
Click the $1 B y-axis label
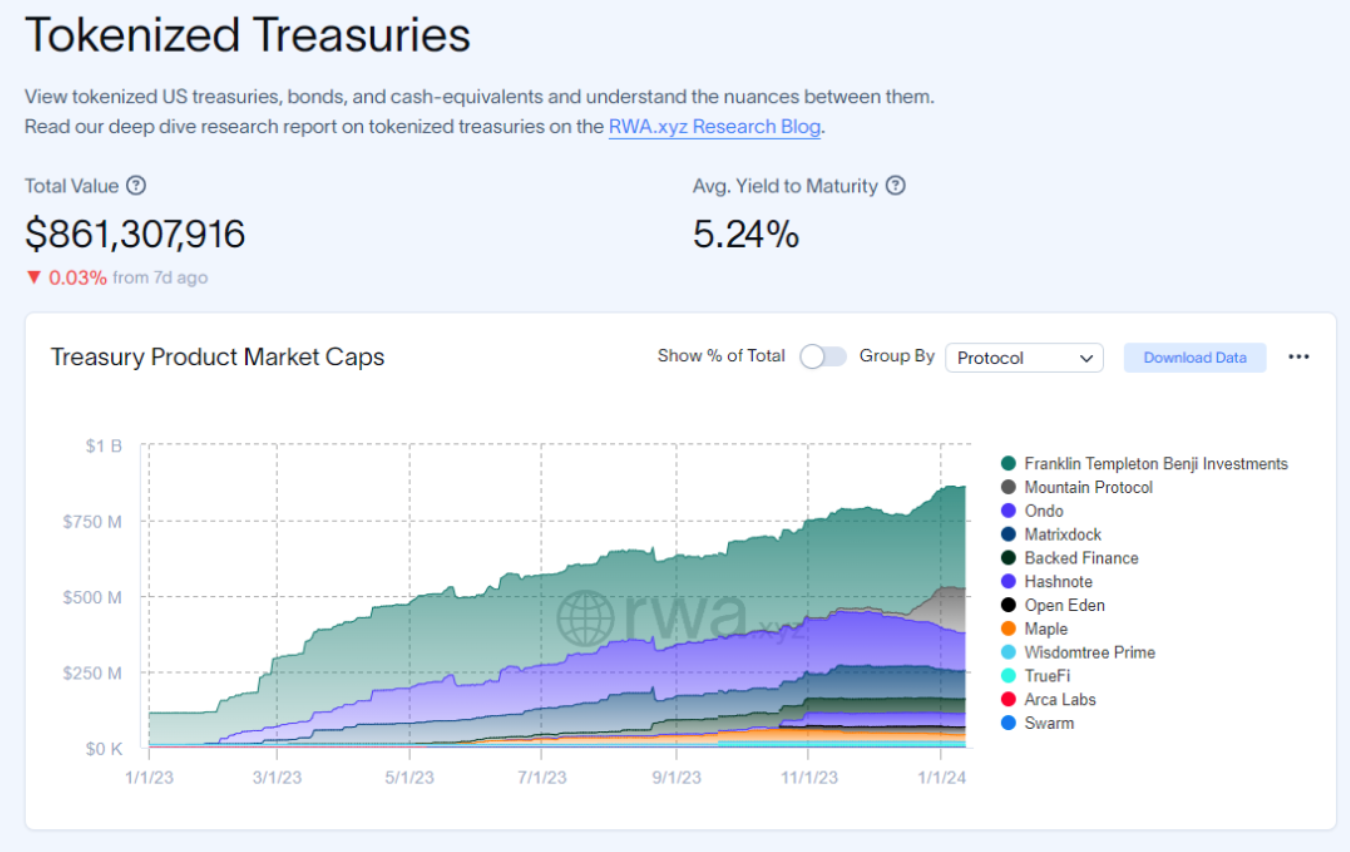(x=104, y=446)
